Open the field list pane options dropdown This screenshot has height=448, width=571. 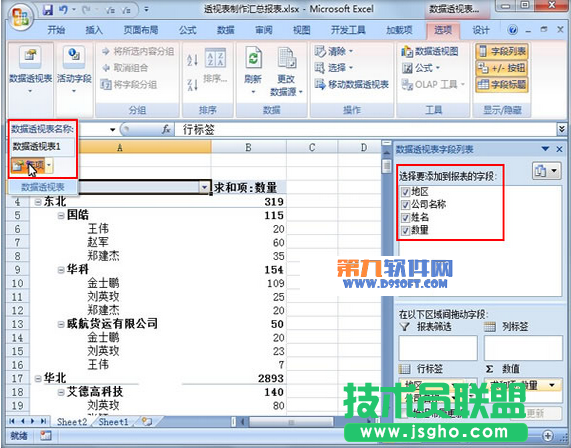click(x=545, y=149)
